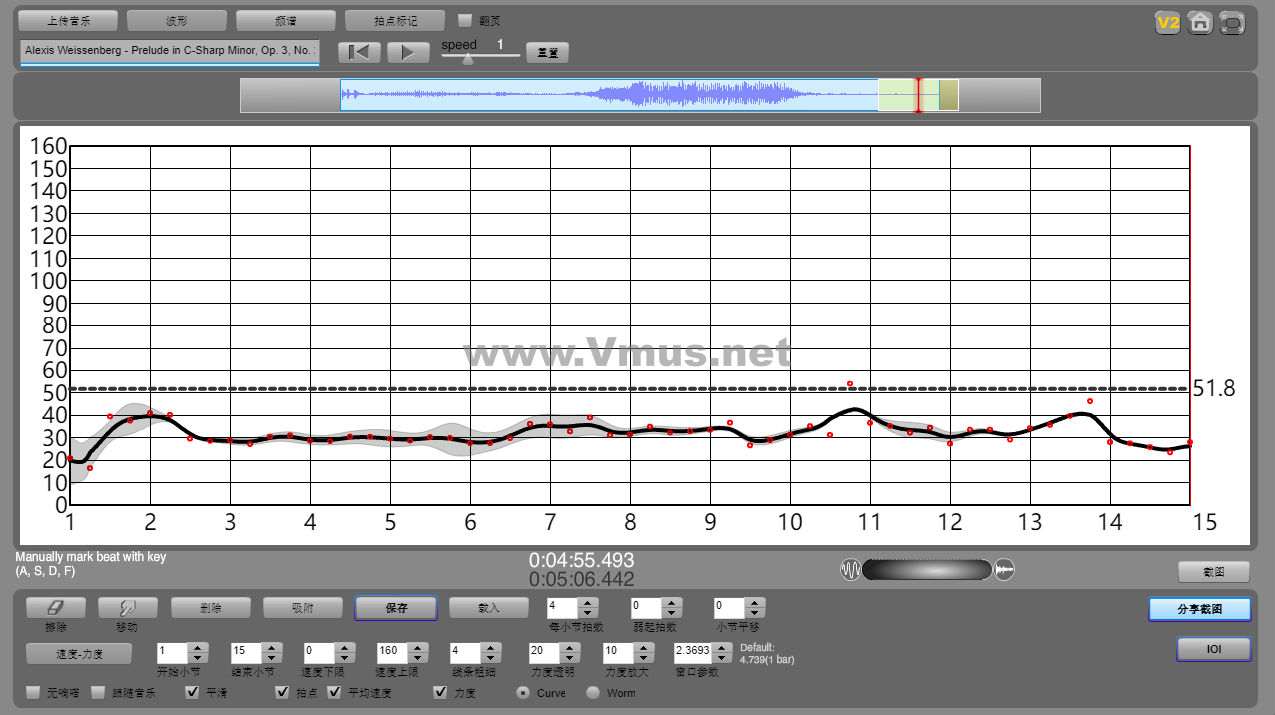Screen dimensions: 1275x715
Task: Click the dense waveform icon right of zoom bar
Action: (x=1005, y=570)
